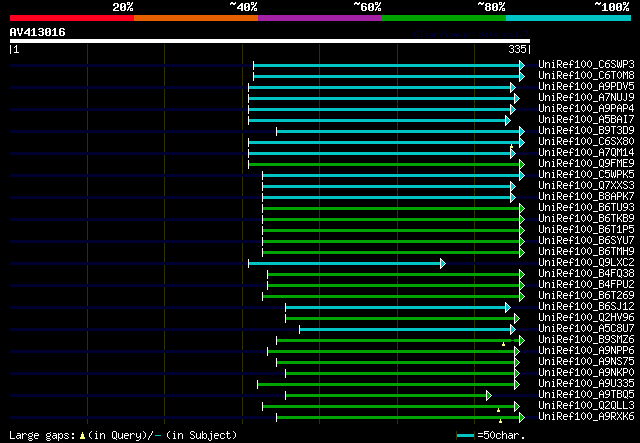This screenshot has height=443, width=640.
Task: Click the arrowhead of the UniRef100_A5C8U7 alignment
Action: point(516,329)
